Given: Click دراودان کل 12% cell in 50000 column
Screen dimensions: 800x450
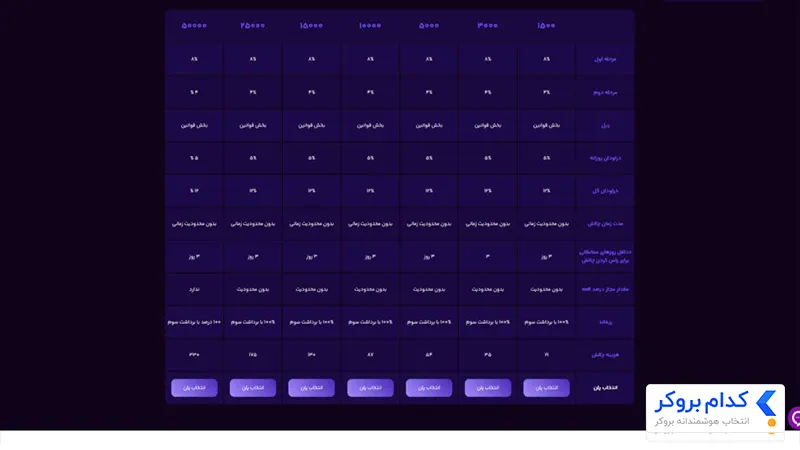Looking at the screenshot, I should (x=194, y=191).
